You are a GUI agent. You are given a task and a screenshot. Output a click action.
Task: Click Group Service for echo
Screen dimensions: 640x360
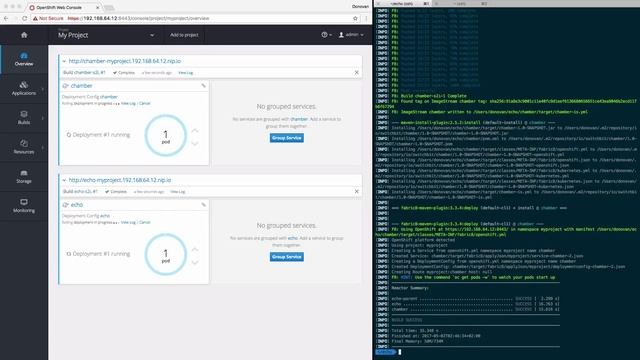click(x=287, y=257)
